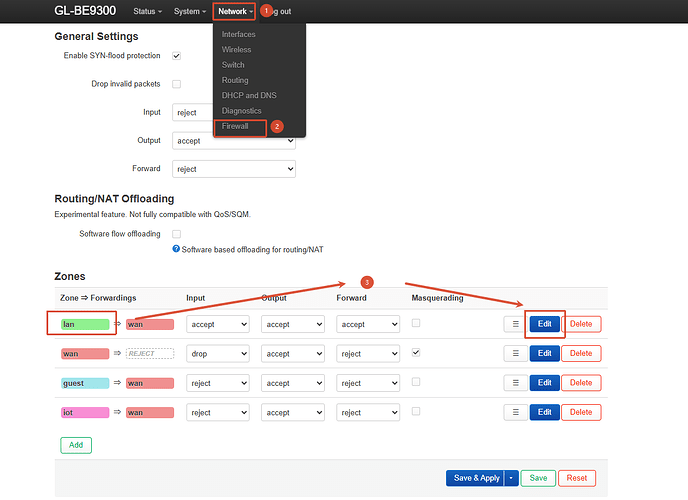Viewport: 688px width, 500px height.
Task: Click the blue help icon under Software flow offloading
Action: click(x=176, y=249)
